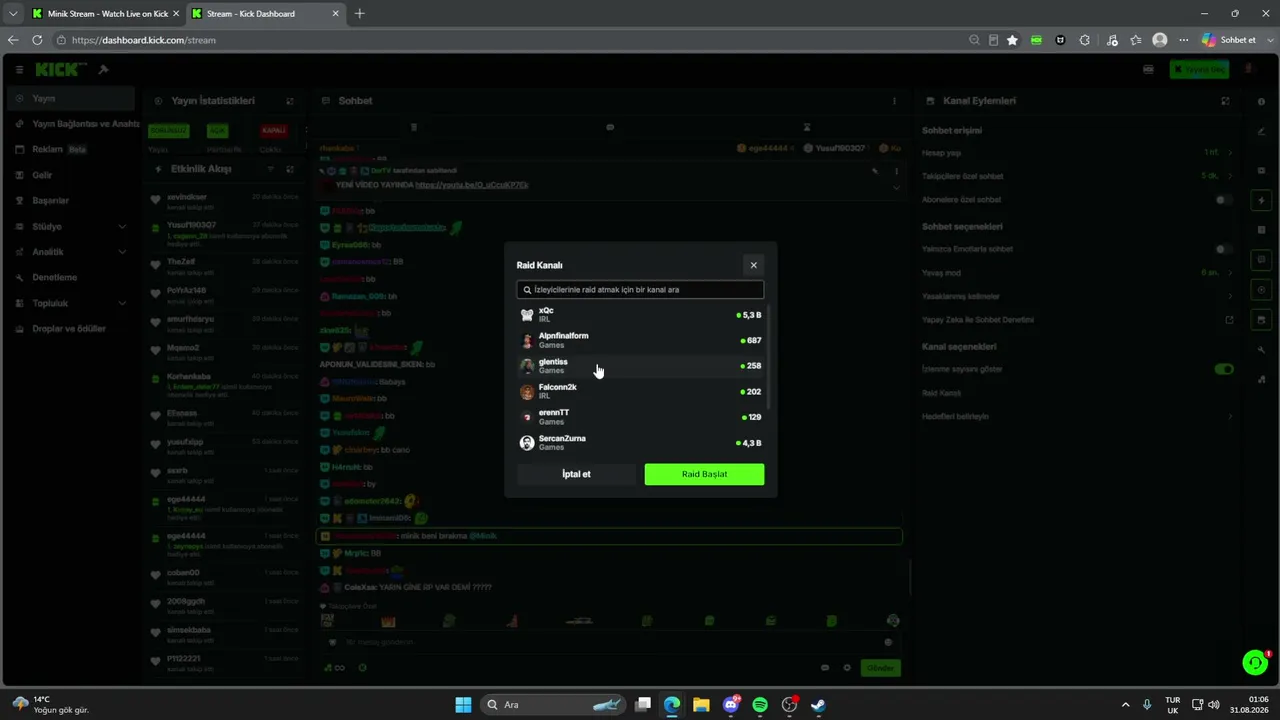Click Raid Kanalı in Kanal seçenekleri
1280x720 pixels.
pyautogui.click(x=941, y=393)
